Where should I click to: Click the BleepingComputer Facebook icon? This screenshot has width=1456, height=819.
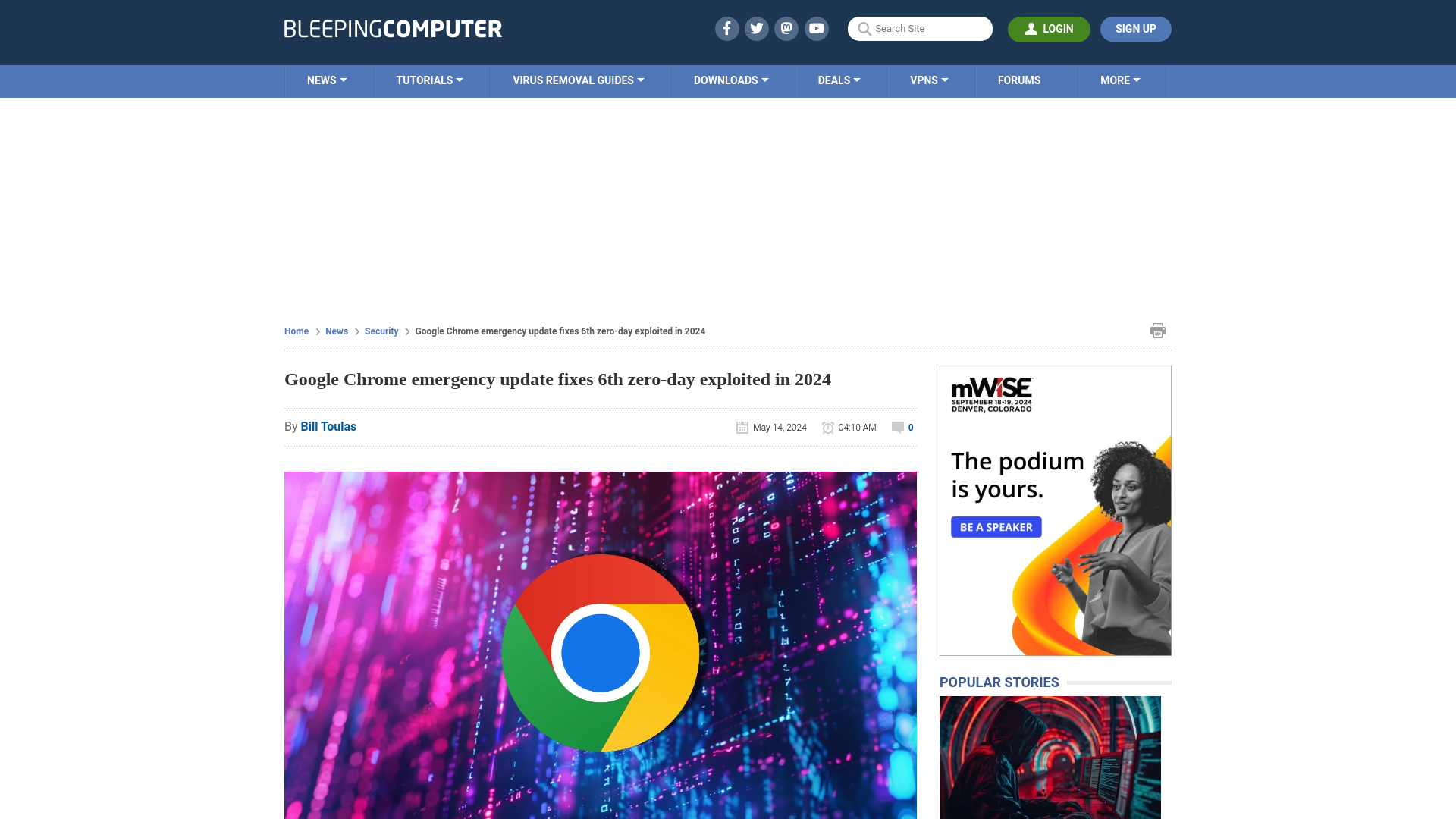click(x=727, y=28)
